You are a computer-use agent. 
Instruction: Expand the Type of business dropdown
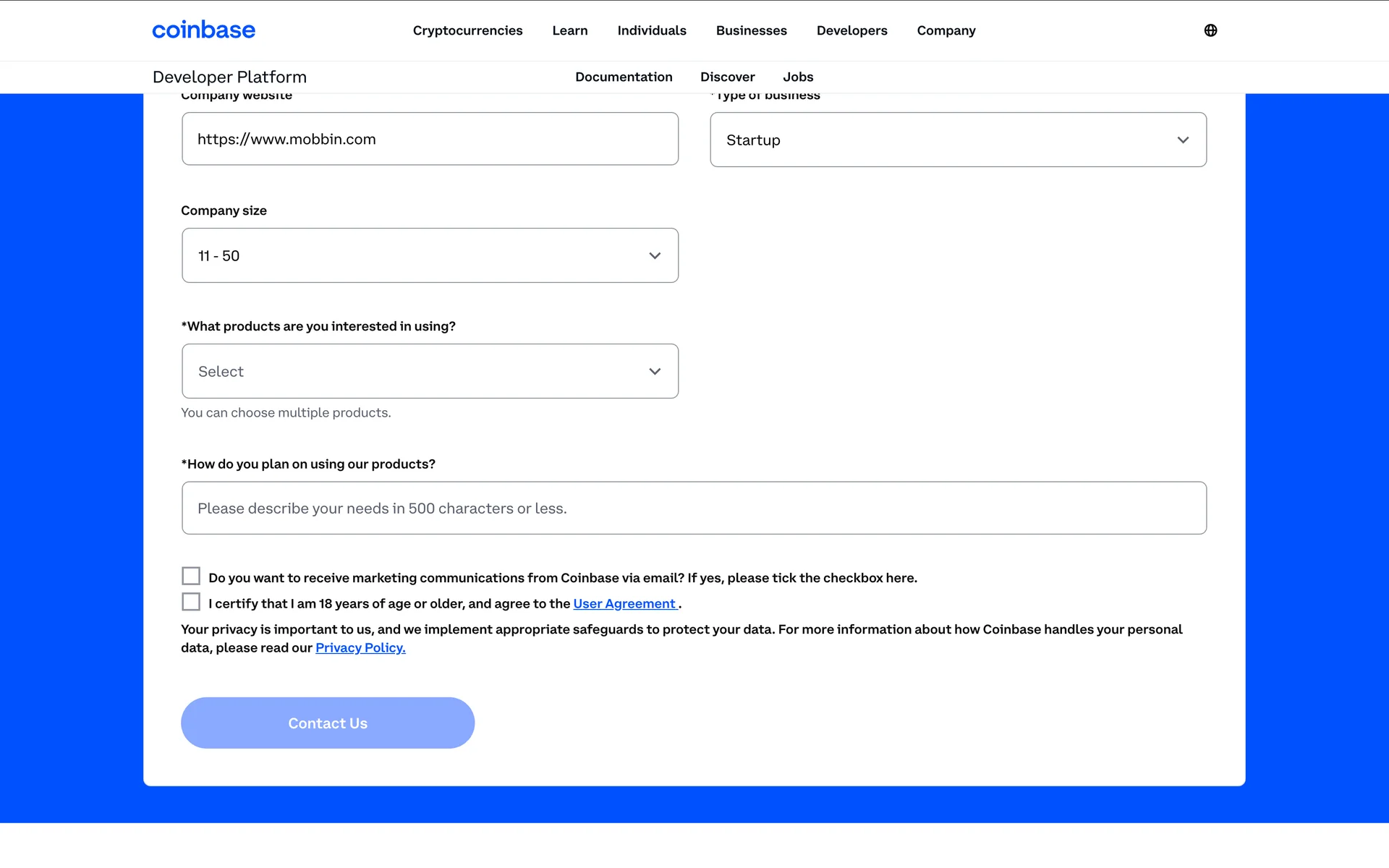(958, 140)
